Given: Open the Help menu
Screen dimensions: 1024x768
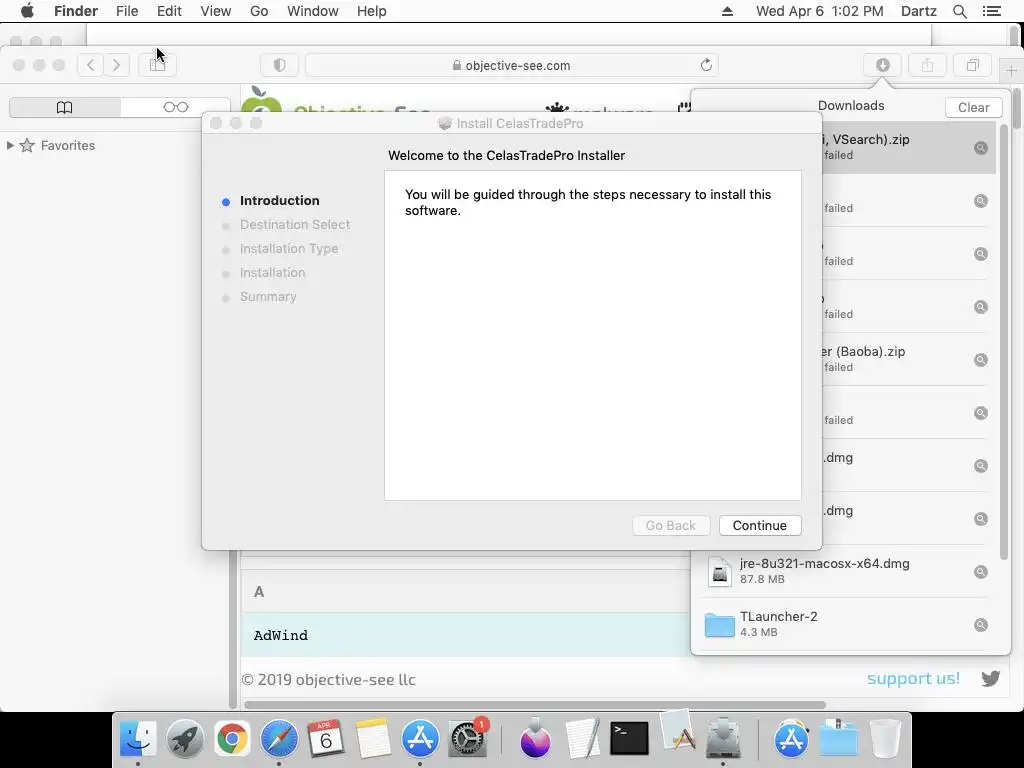Looking at the screenshot, I should coord(372,11).
